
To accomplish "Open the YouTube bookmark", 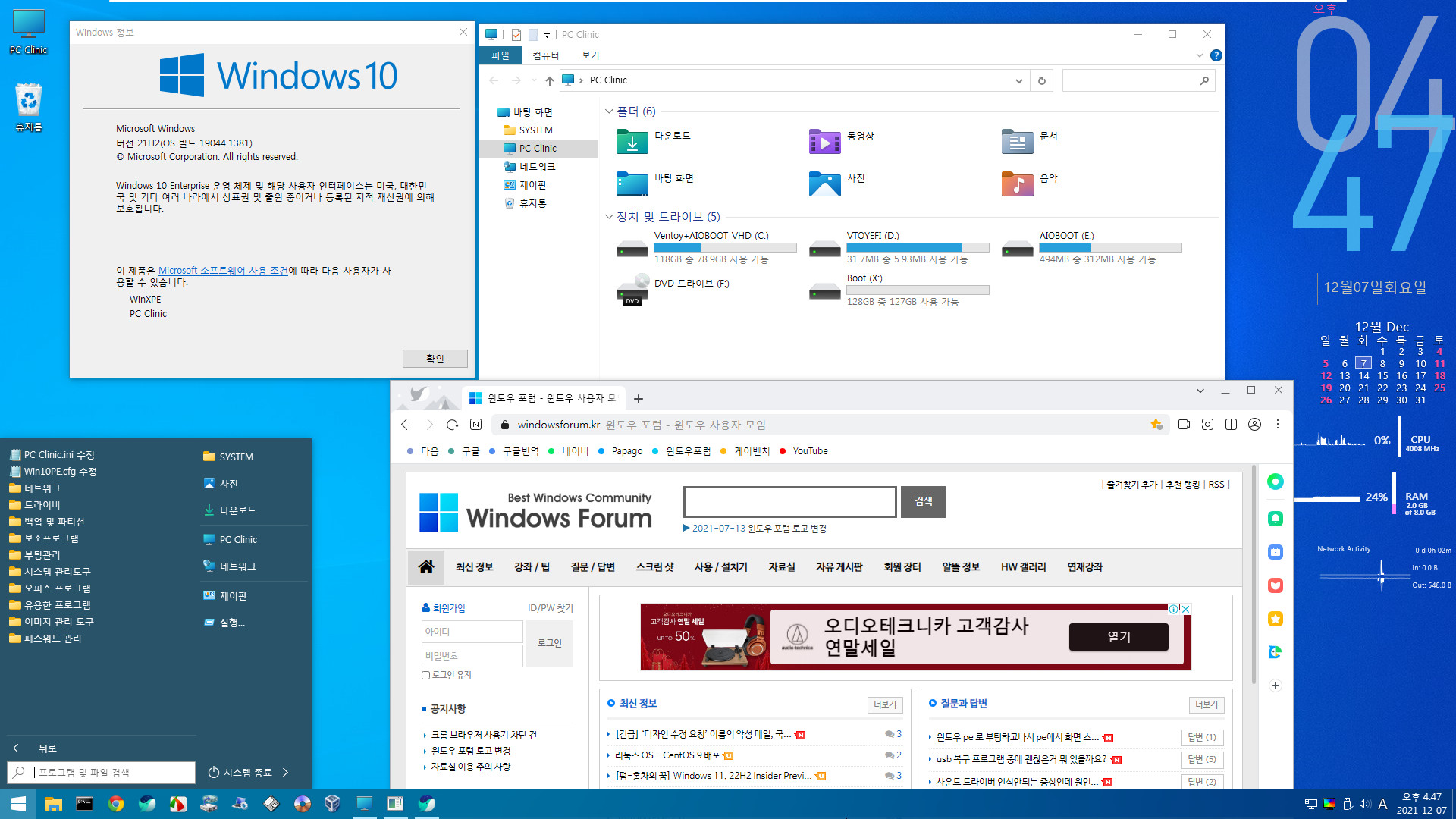I will tap(804, 451).
